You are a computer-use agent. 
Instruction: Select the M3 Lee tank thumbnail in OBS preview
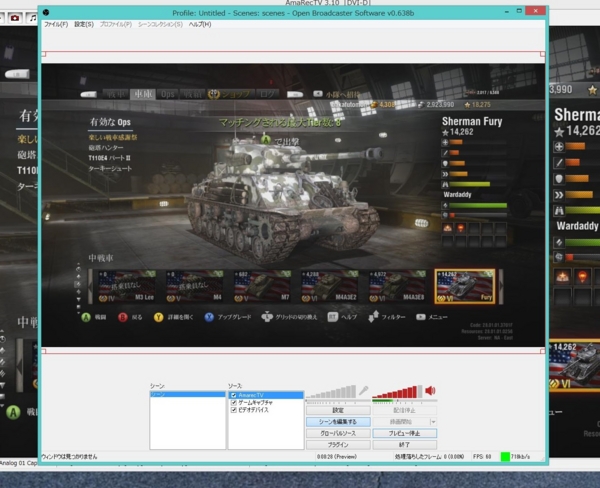click(126, 286)
